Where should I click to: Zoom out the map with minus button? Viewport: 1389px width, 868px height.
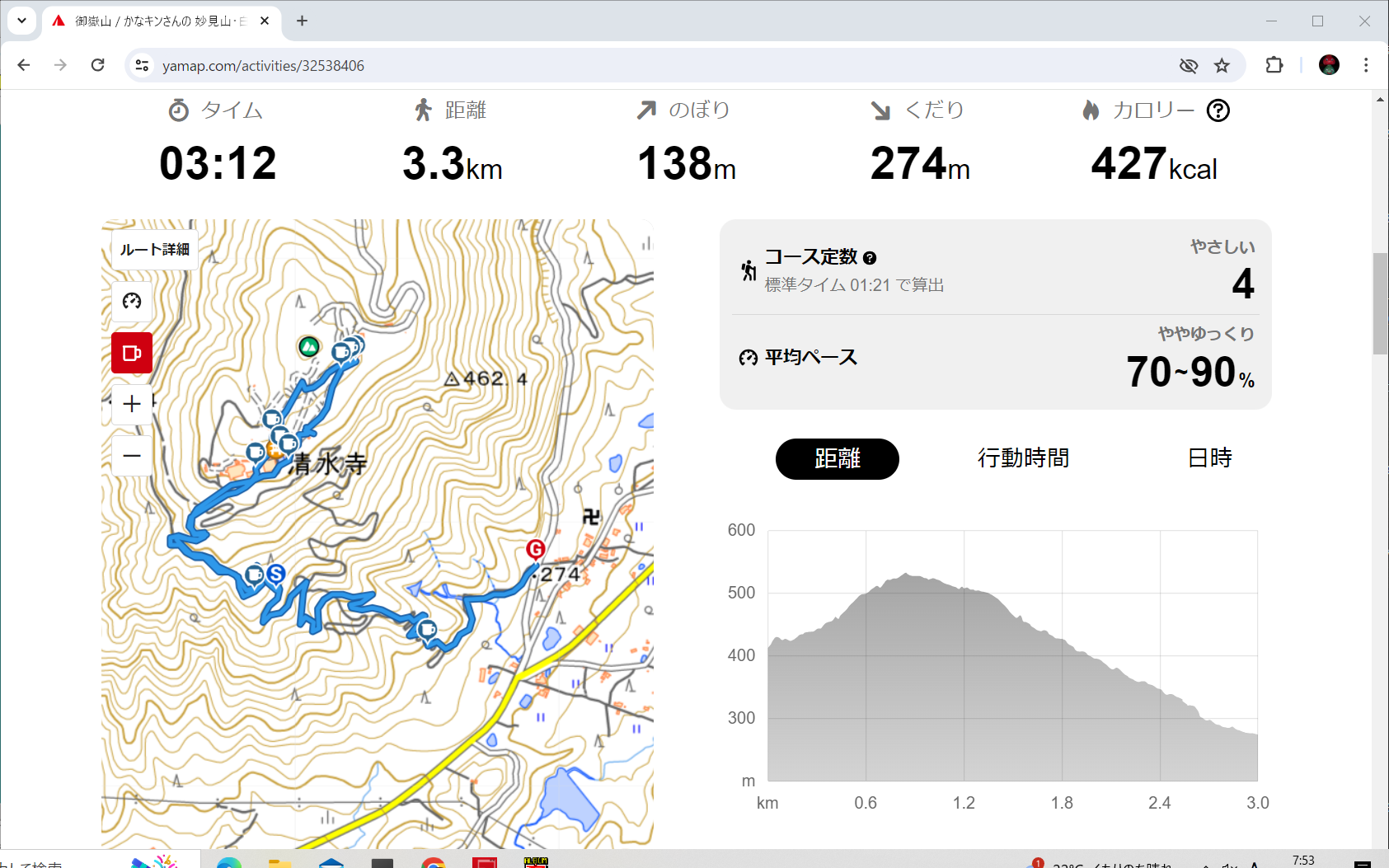click(132, 456)
